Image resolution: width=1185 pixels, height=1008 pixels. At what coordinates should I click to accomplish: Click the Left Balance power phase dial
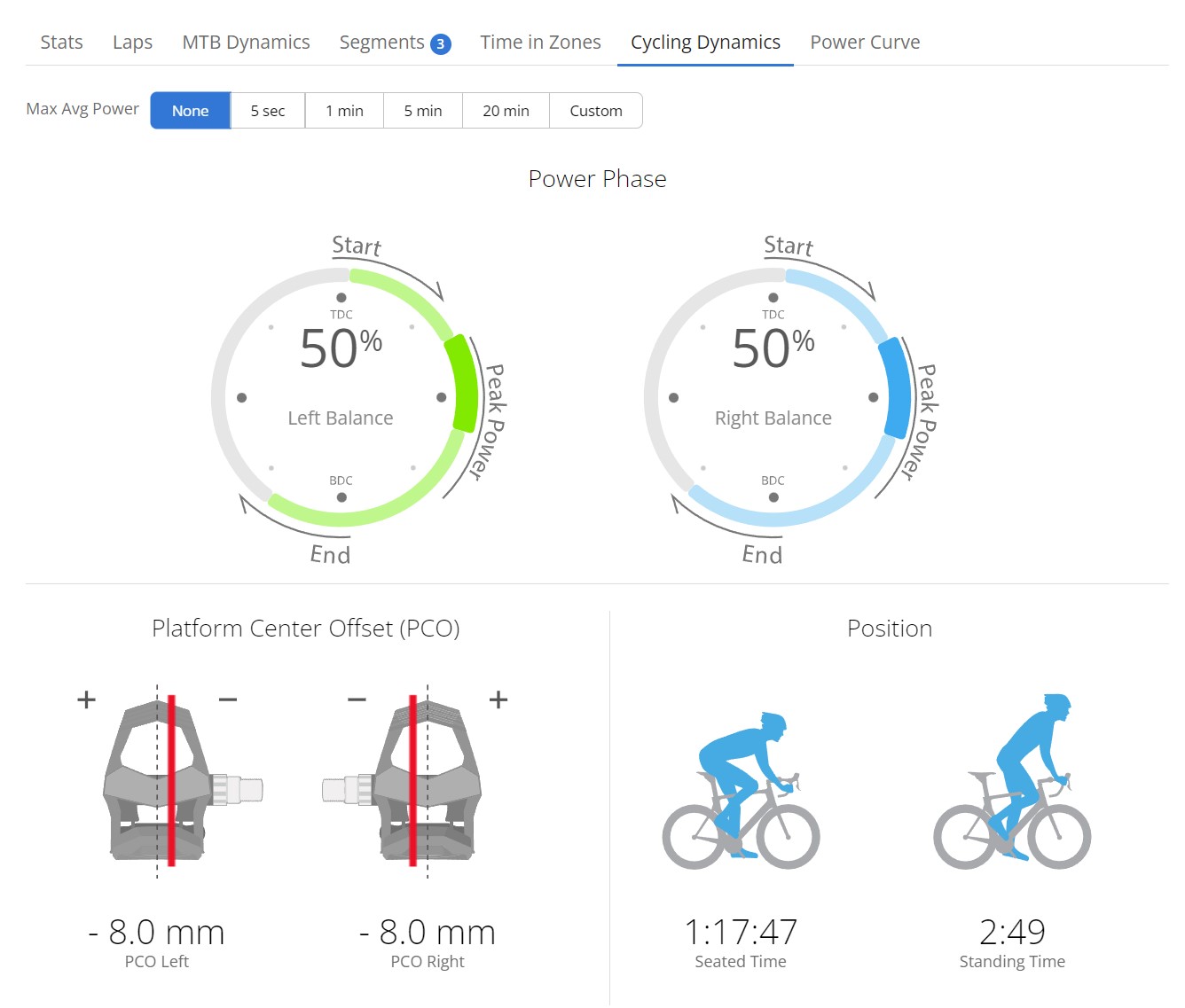click(341, 397)
